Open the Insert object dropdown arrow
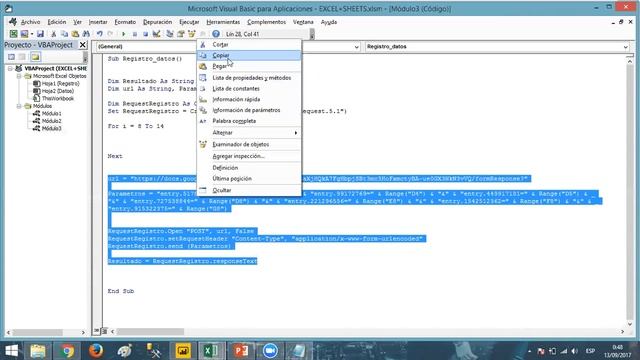 pyautogui.click(x=31, y=34)
